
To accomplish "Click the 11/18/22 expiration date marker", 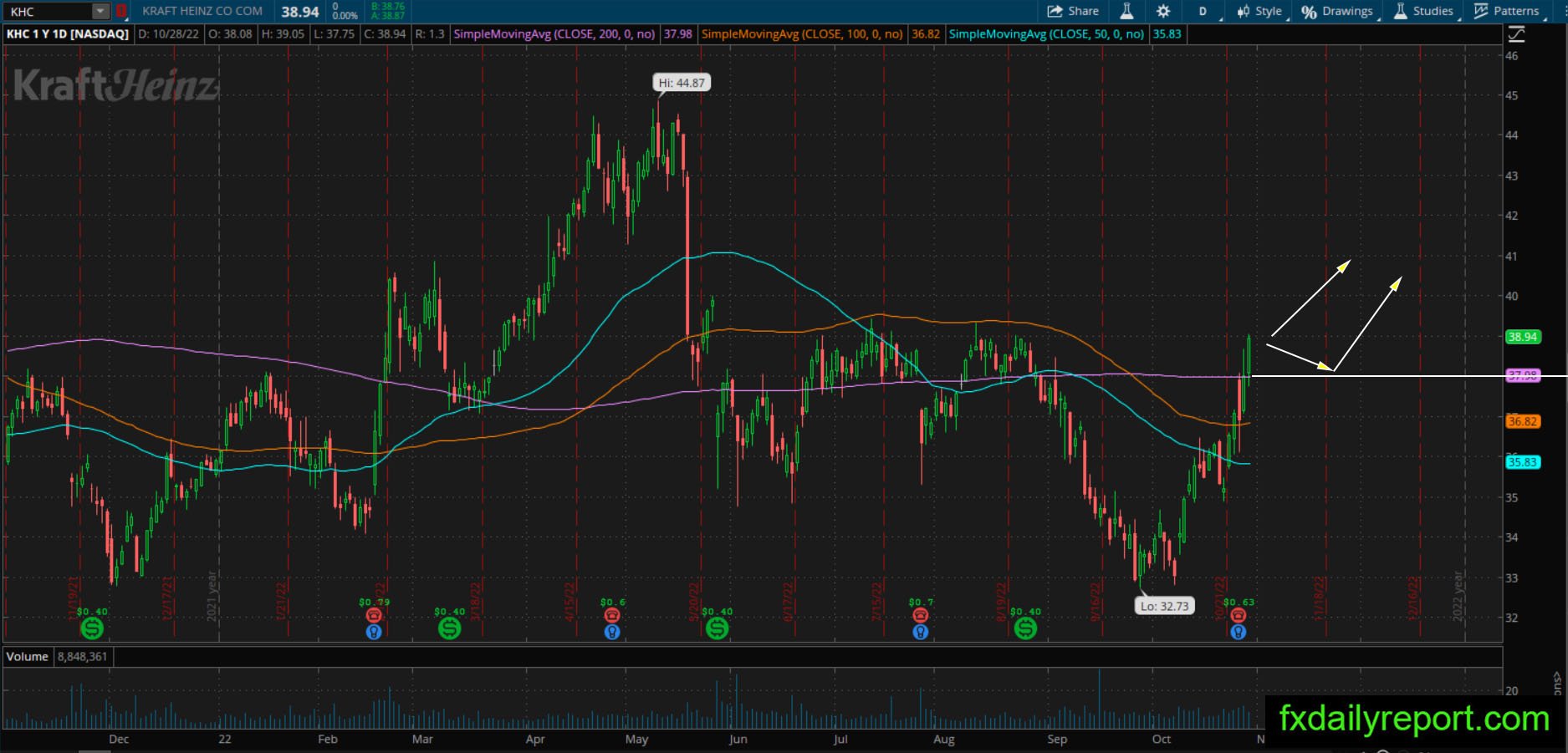I will 1320,598.
